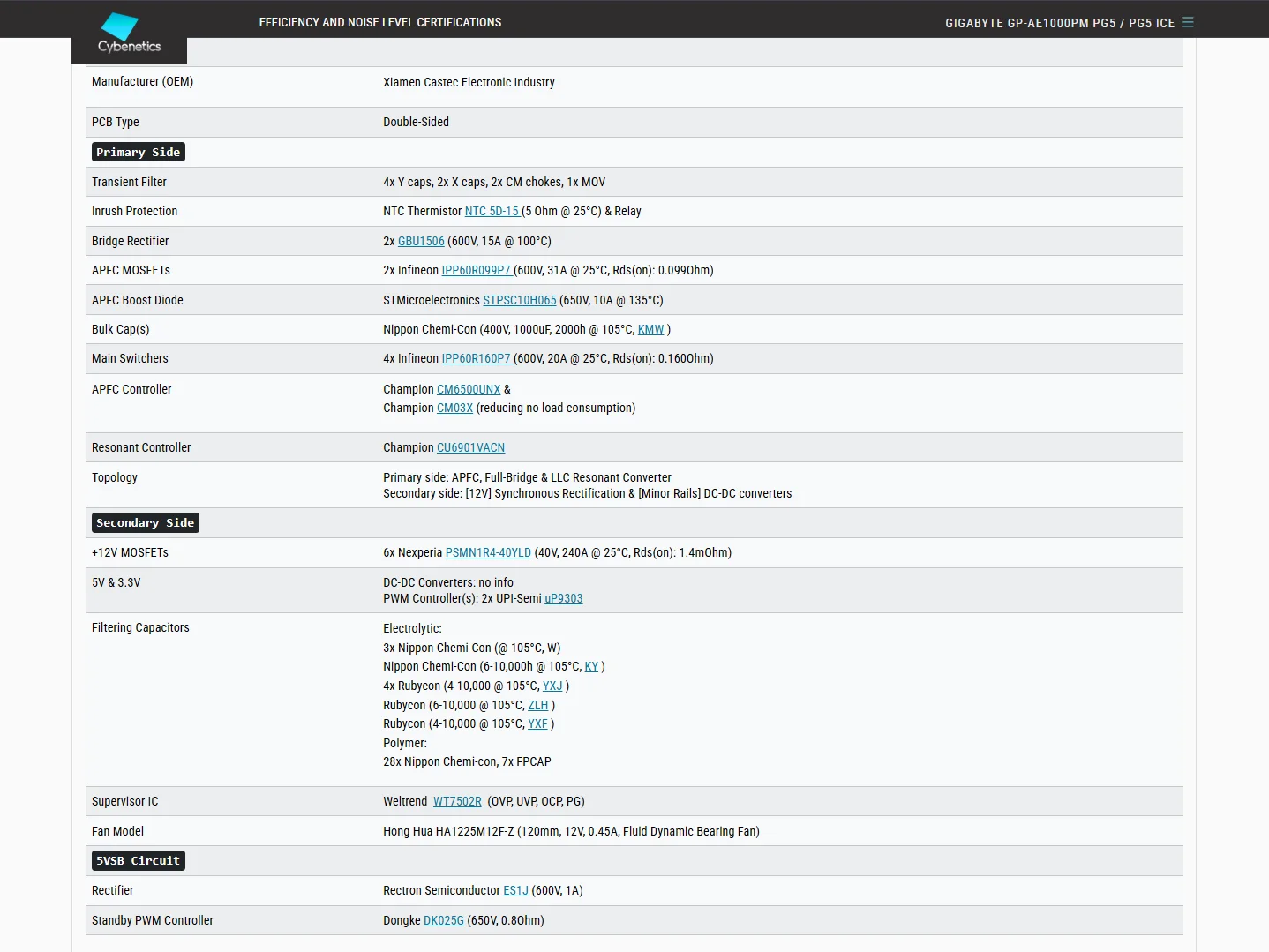Click the 'Inrush Protection' row label
Viewport: 1269px width, 952px height.
click(x=134, y=211)
